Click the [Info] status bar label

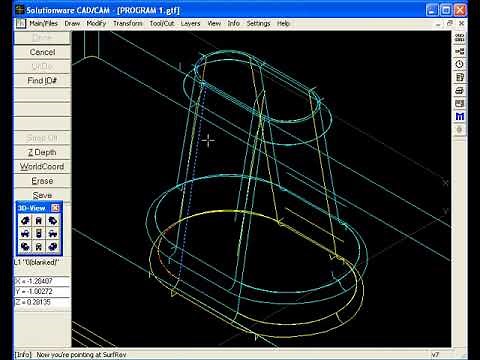pos(23,355)
